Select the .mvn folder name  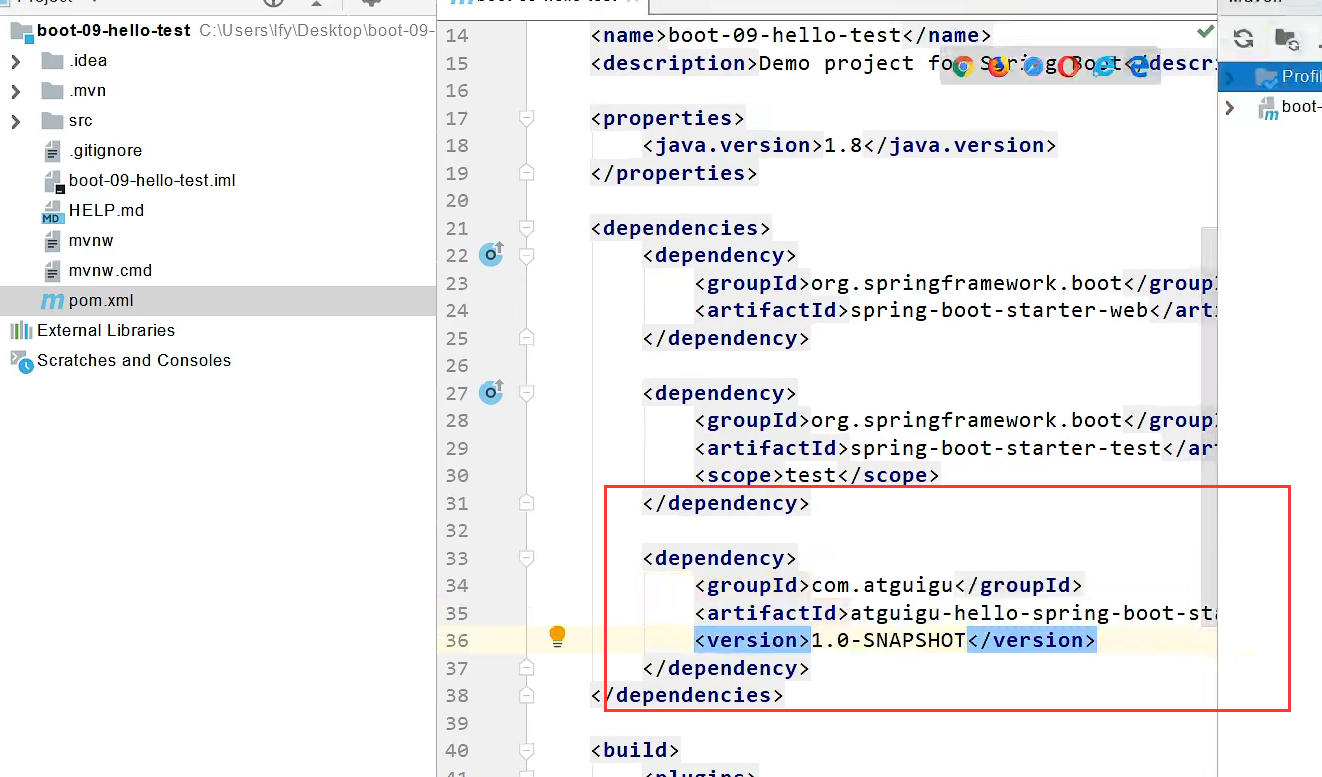click(87, 91)
